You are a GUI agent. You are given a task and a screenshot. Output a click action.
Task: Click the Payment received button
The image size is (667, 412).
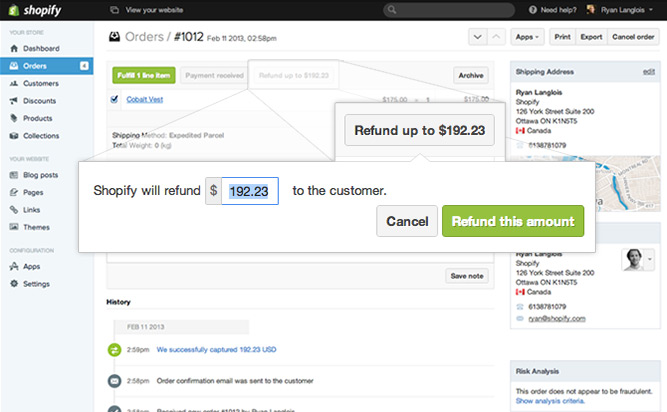coord(214,75)
